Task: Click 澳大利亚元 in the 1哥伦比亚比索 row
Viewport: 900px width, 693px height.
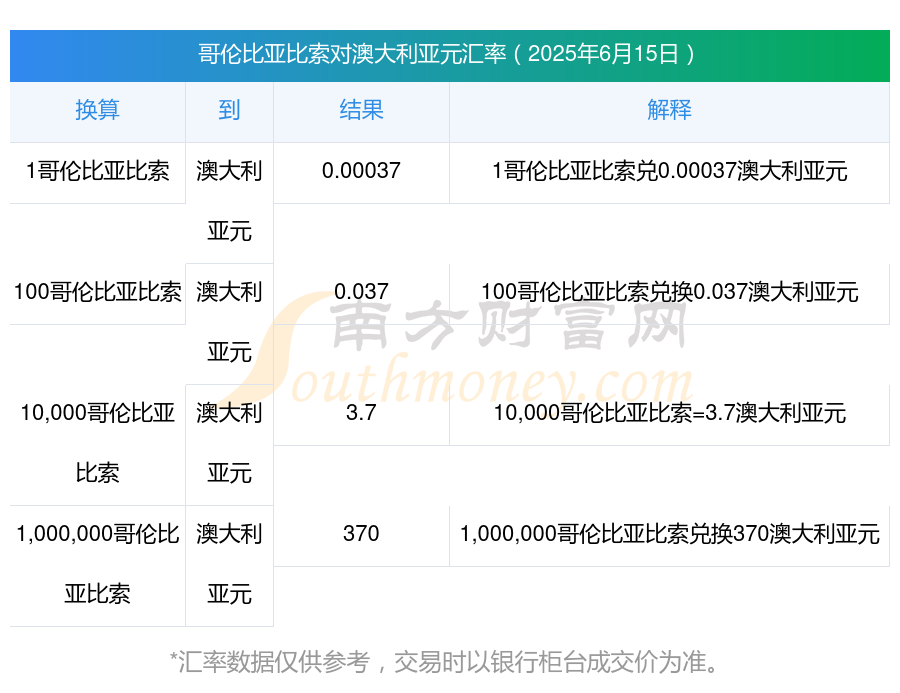Action: click(229, 201)
